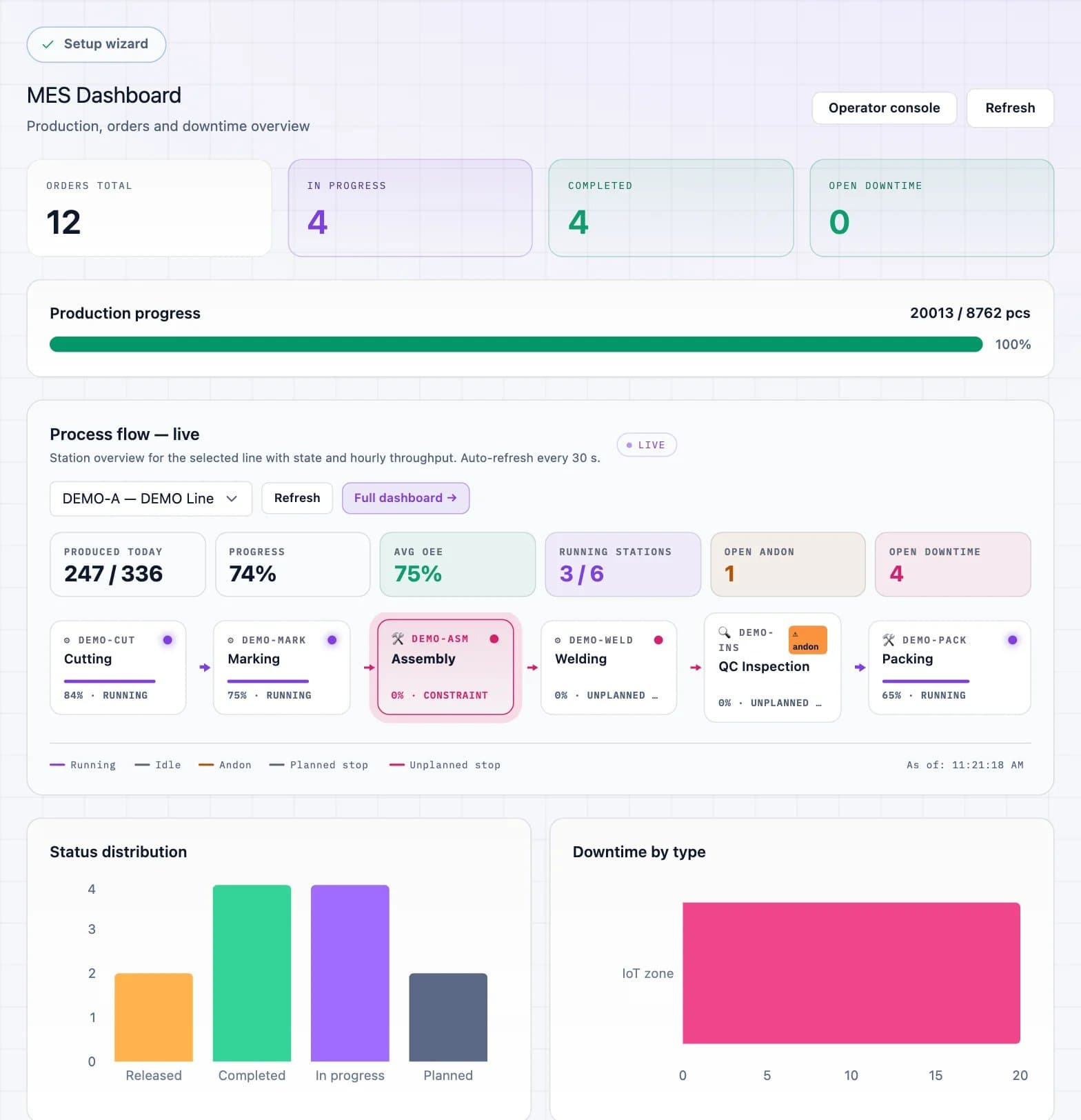1081x1120 pixels.
Task: Click the 100% progress label
Action: [1013, 344]
